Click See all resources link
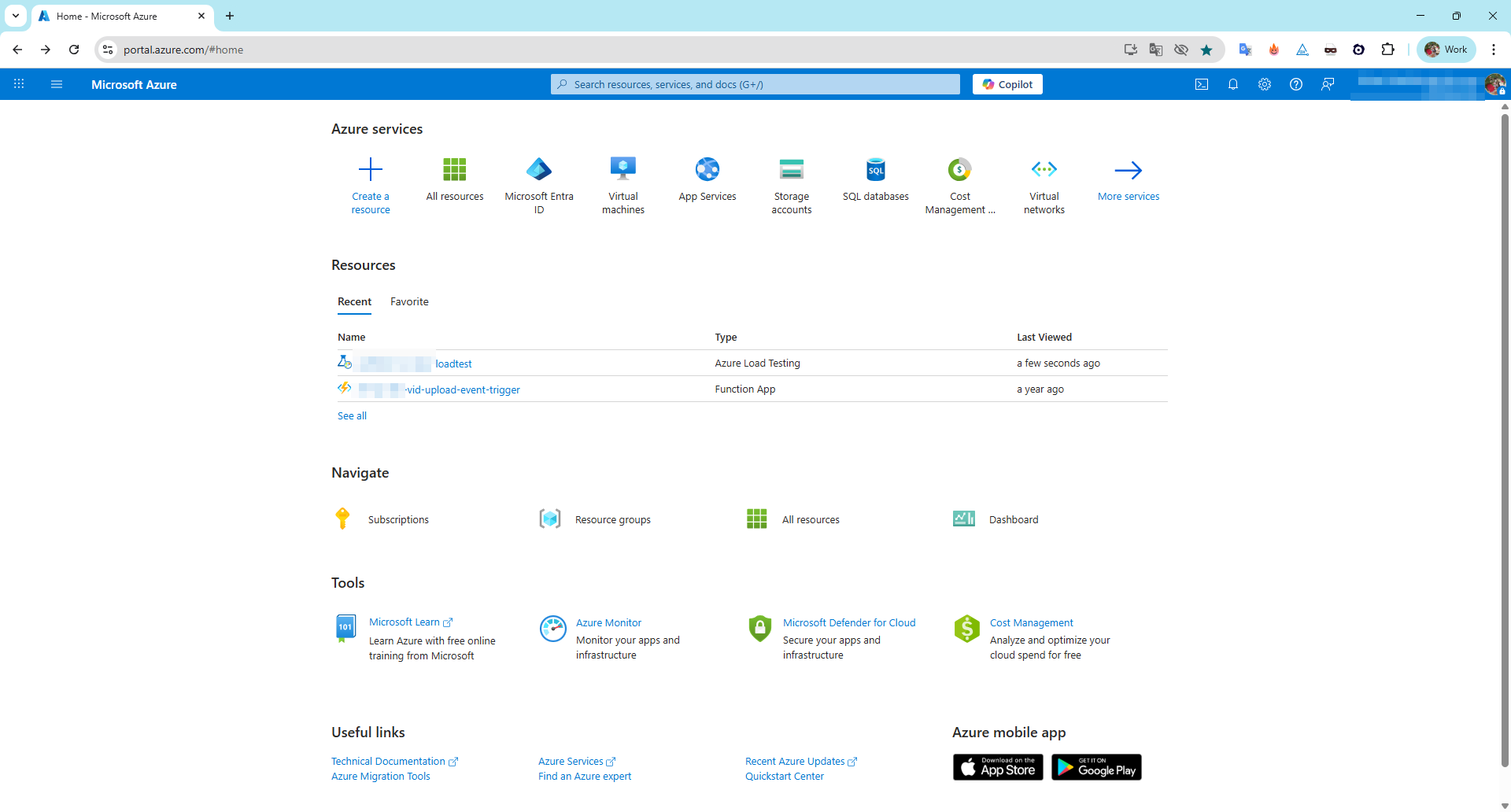 click(352, 415)
